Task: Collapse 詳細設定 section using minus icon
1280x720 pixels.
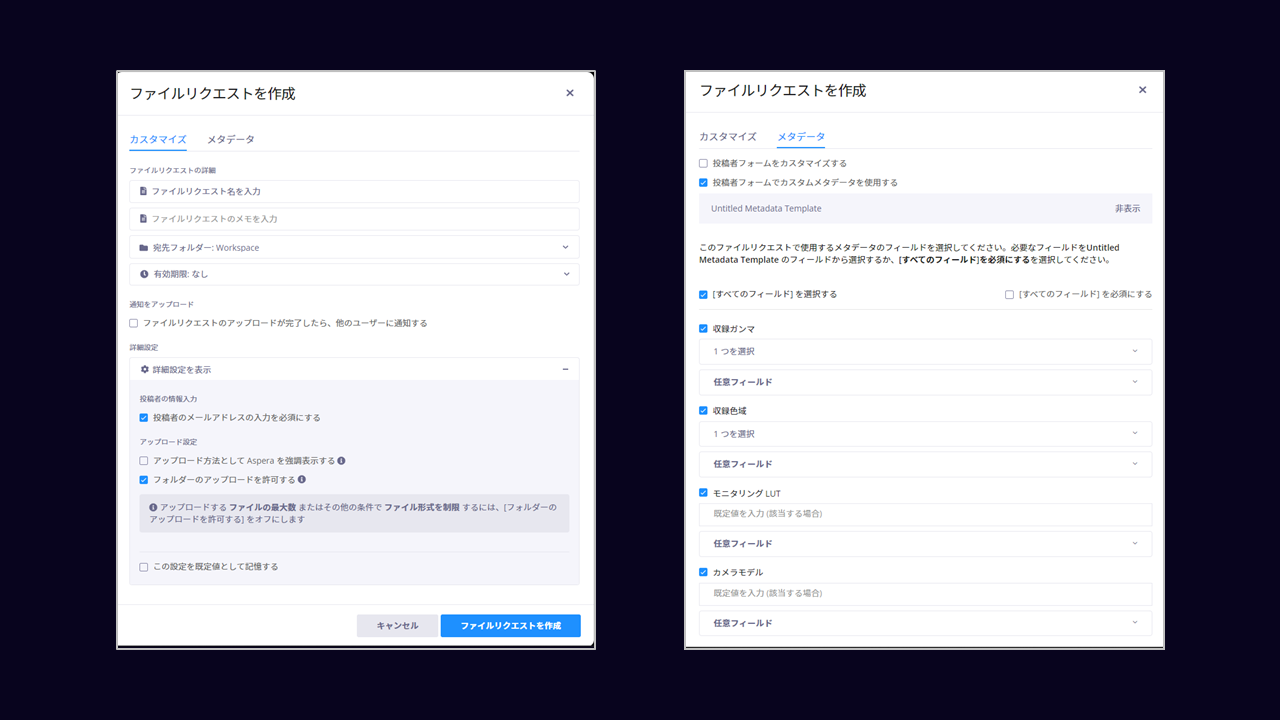Action: tap(565, 370)
